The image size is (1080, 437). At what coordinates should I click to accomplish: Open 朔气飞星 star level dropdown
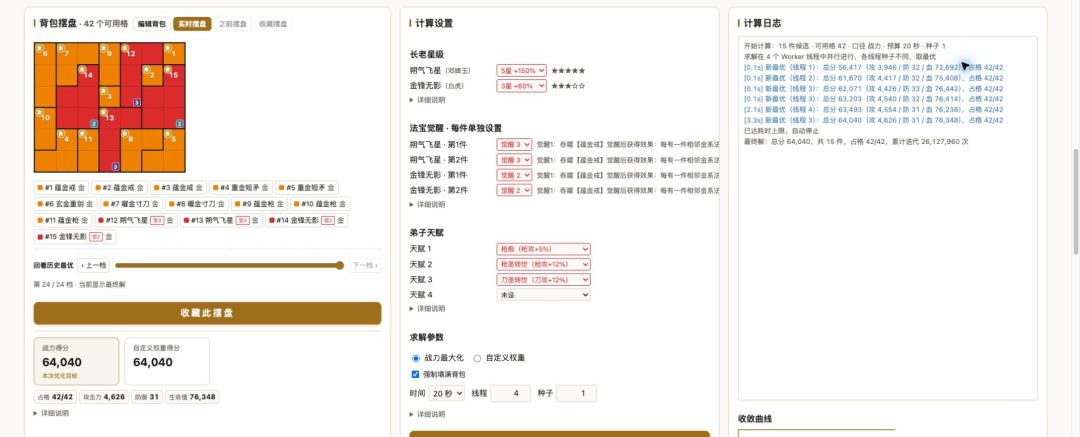click(x=521, y=70)
